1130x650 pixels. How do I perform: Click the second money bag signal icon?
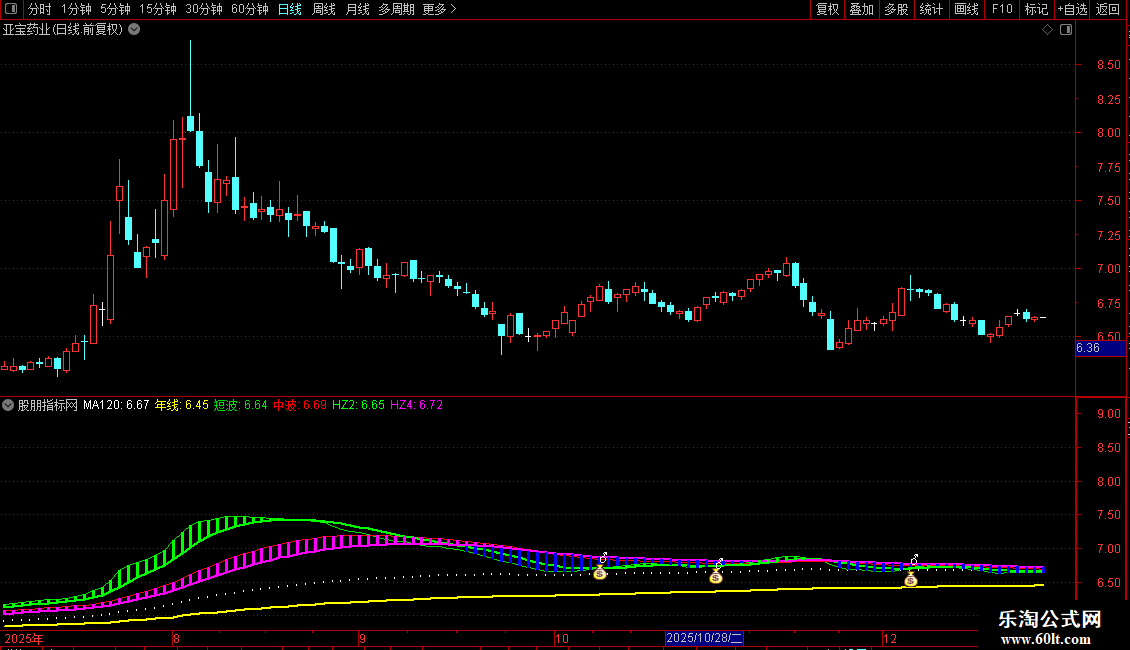click(716, 576)
